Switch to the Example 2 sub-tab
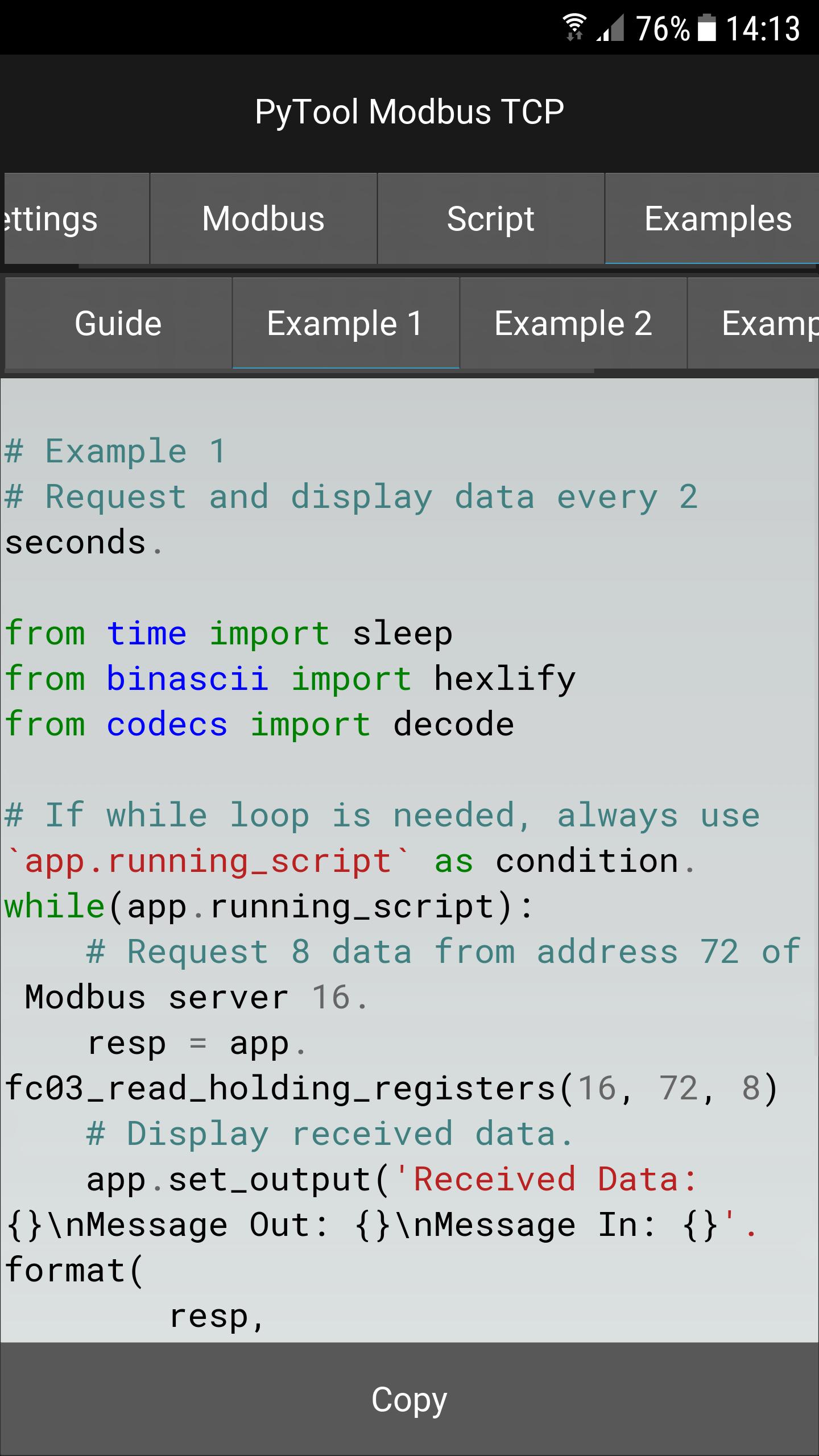The image size is (819, 1456). tap(573, 324)
